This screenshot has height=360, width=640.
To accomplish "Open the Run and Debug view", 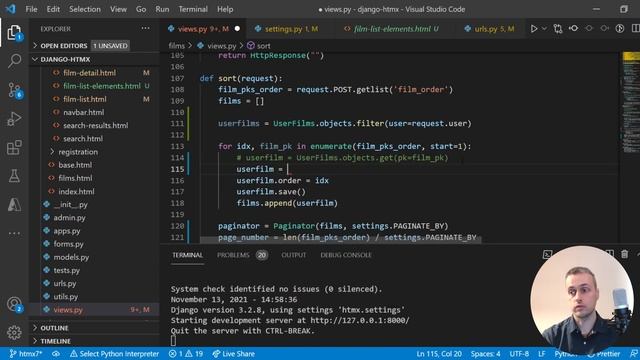I will tap(14, 119).
